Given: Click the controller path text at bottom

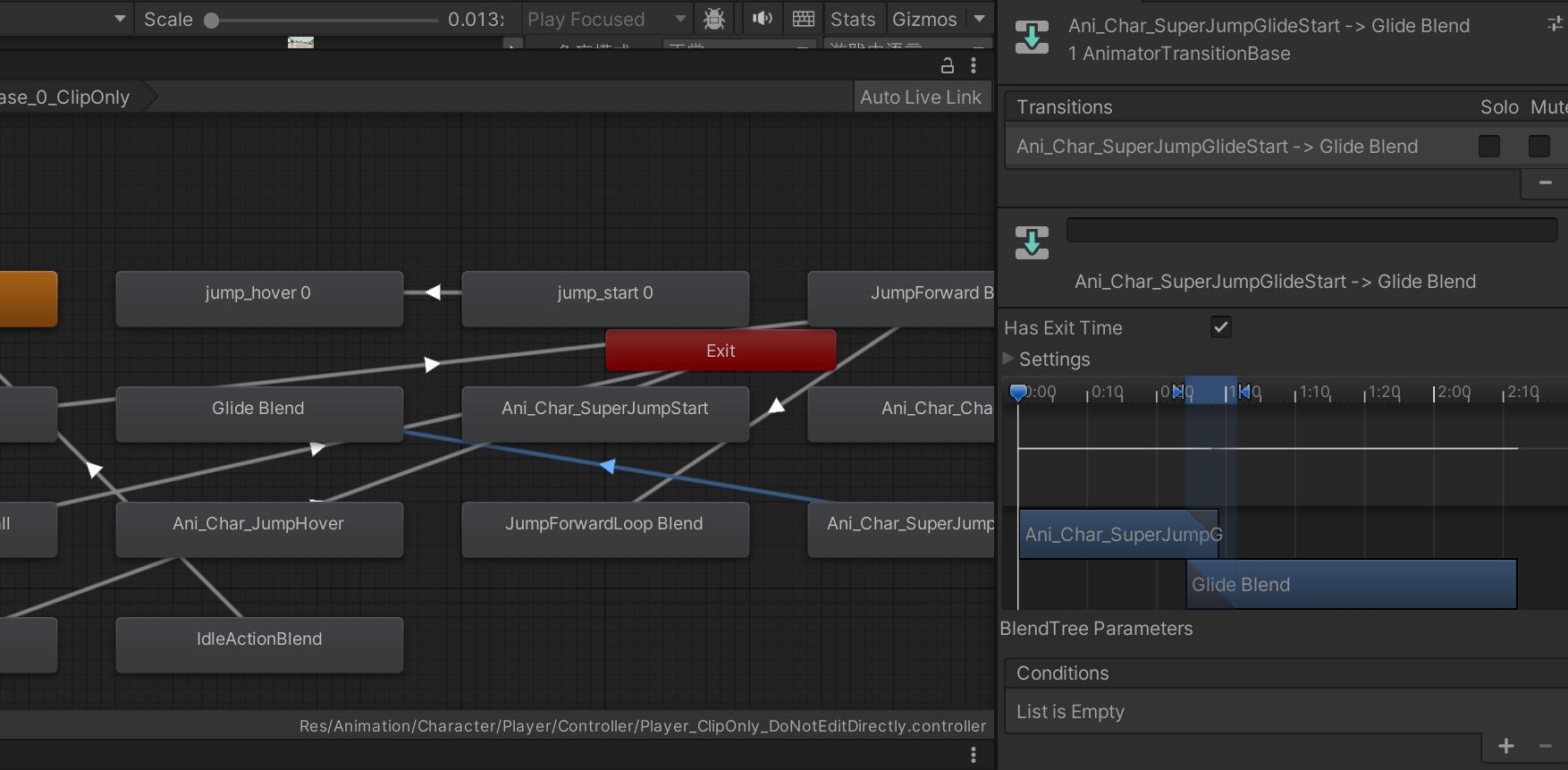Looking at the screenshot, I should tap(643, 725).
